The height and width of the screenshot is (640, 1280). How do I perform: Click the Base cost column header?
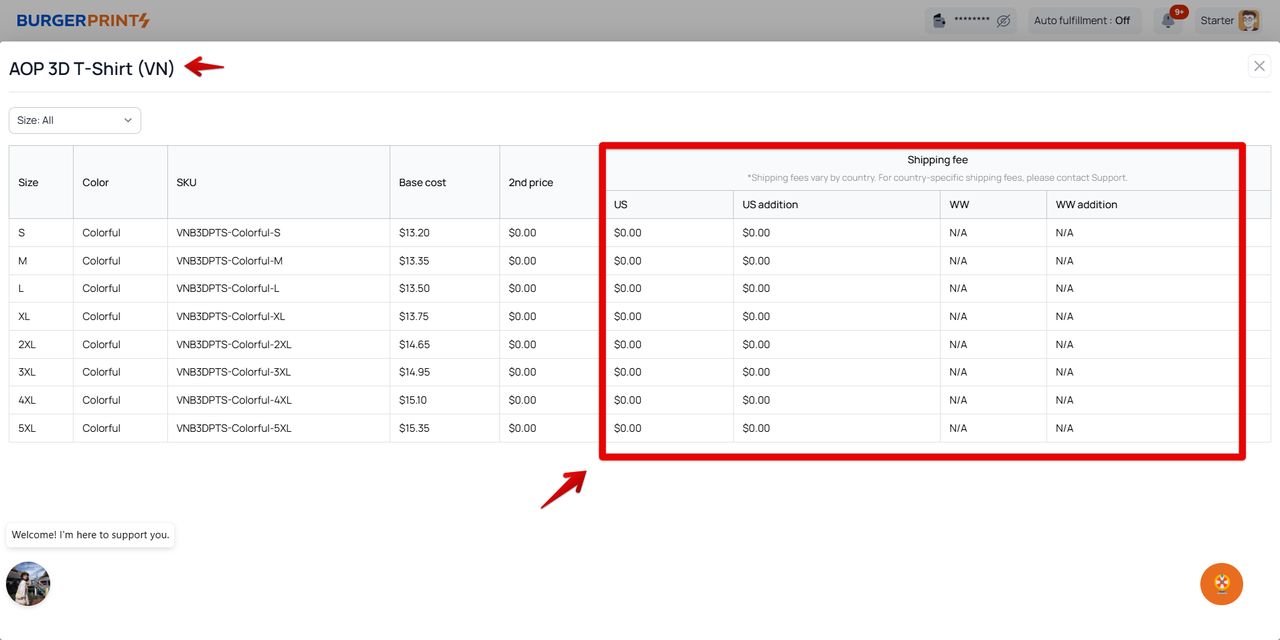[x=422, y=182]
